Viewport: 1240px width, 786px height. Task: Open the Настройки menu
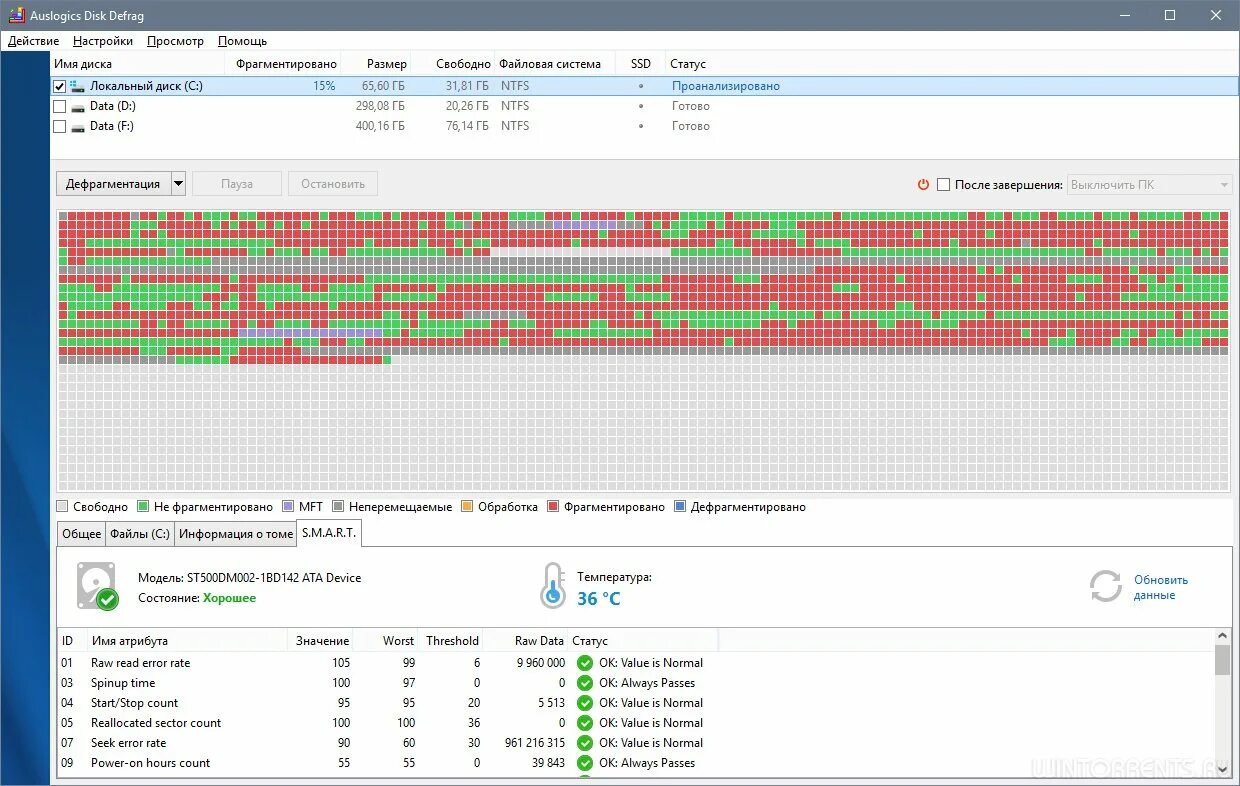click(x=103, y=41)
